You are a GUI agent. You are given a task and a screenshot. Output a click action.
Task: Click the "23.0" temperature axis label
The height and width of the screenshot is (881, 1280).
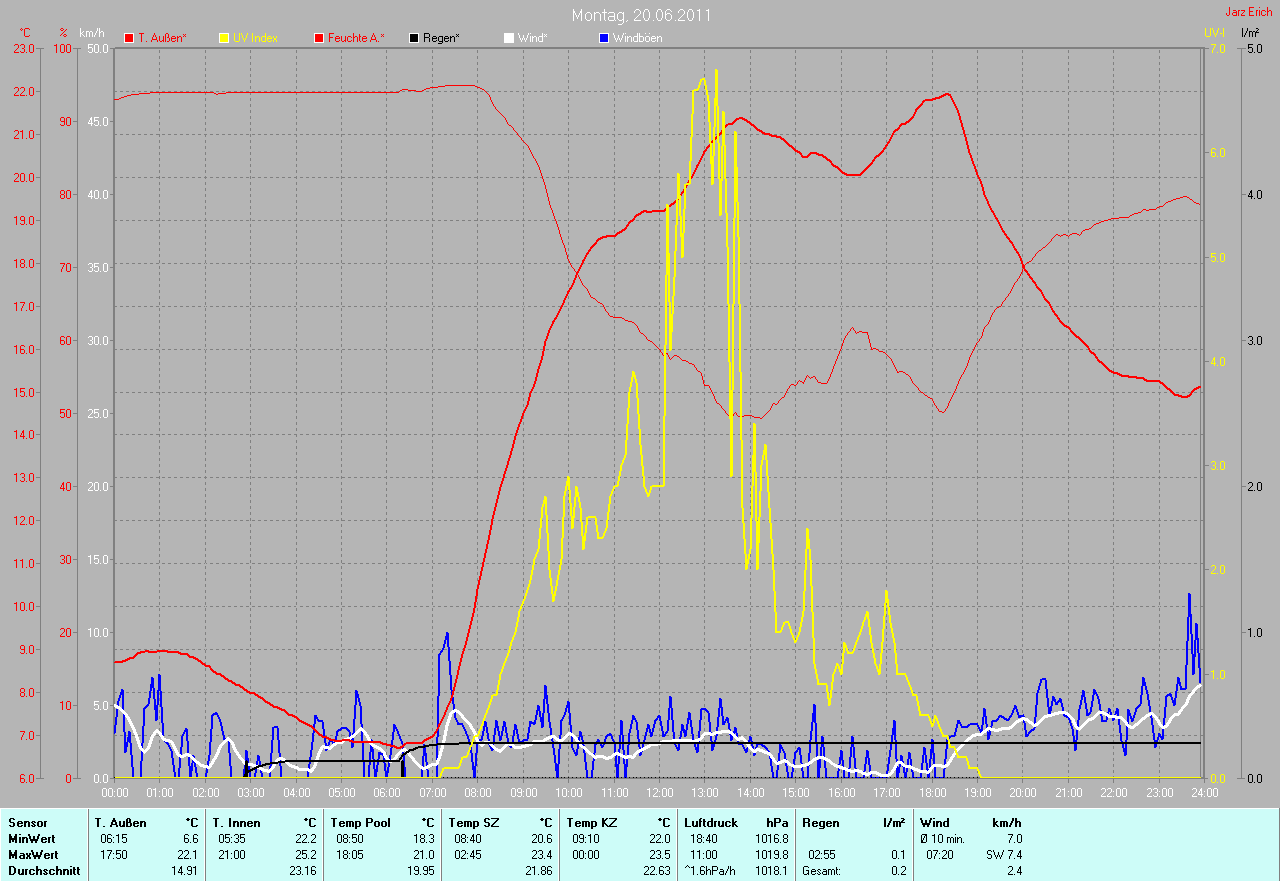(x=23, y=48)
